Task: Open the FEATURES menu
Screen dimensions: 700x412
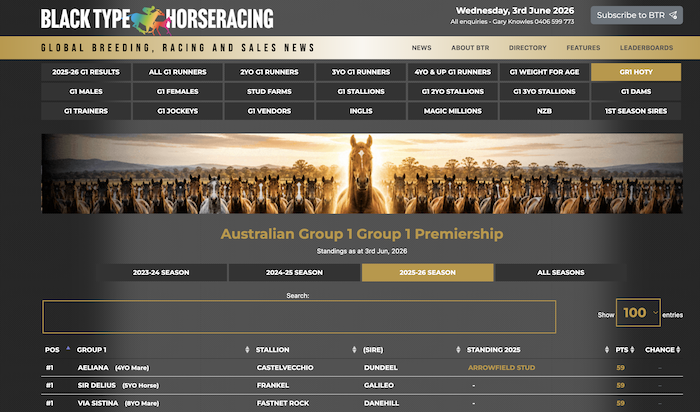Action: [x=583, y=48]
